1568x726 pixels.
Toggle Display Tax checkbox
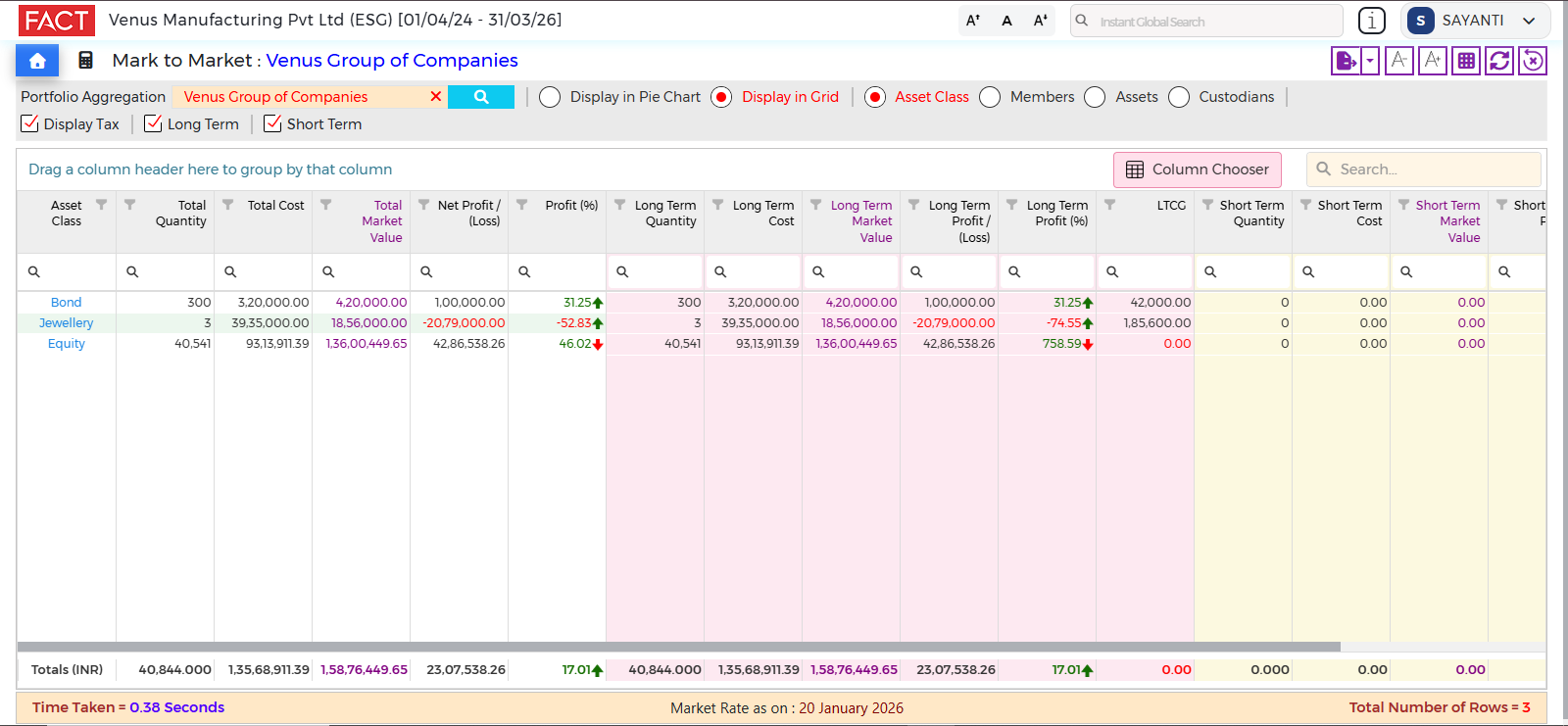30,123
